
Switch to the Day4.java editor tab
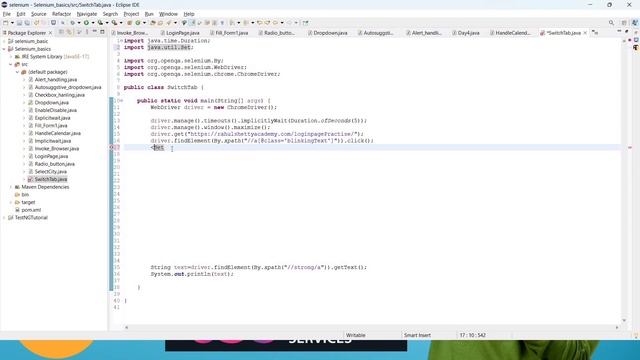[x=465, y=33]
